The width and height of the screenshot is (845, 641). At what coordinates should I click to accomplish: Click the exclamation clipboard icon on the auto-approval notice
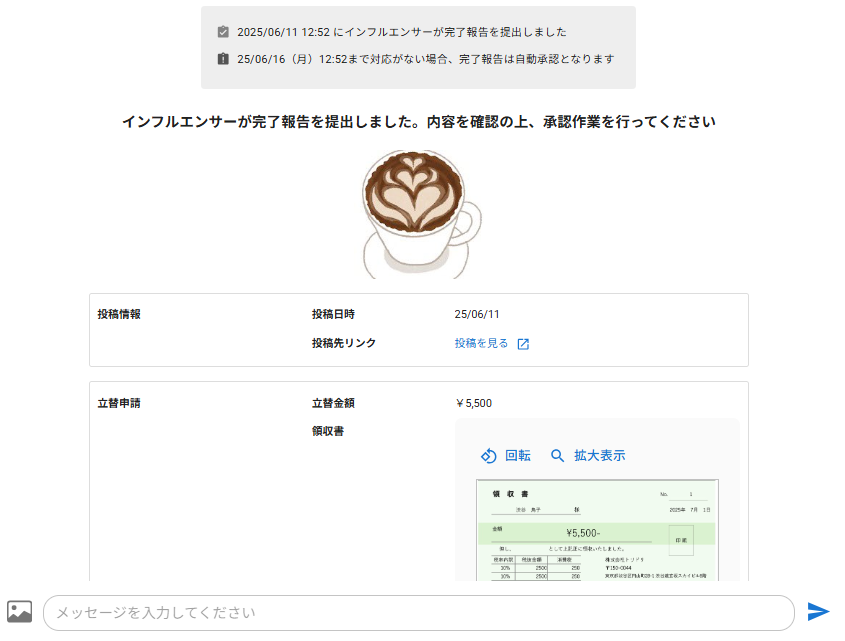pos(222,59)
